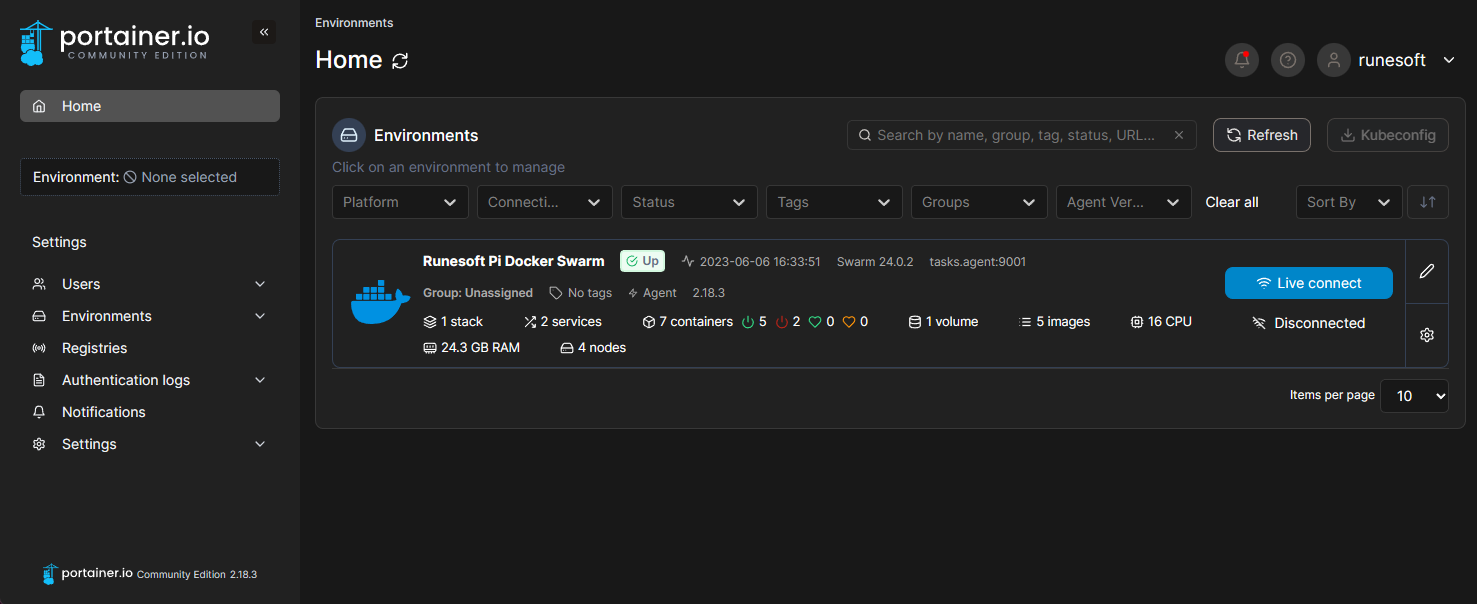Open the Status filter dropdown
Image resolution: width=1477 pixels, height=604 pixels.
pyautogui.click(x=689, y=202)
